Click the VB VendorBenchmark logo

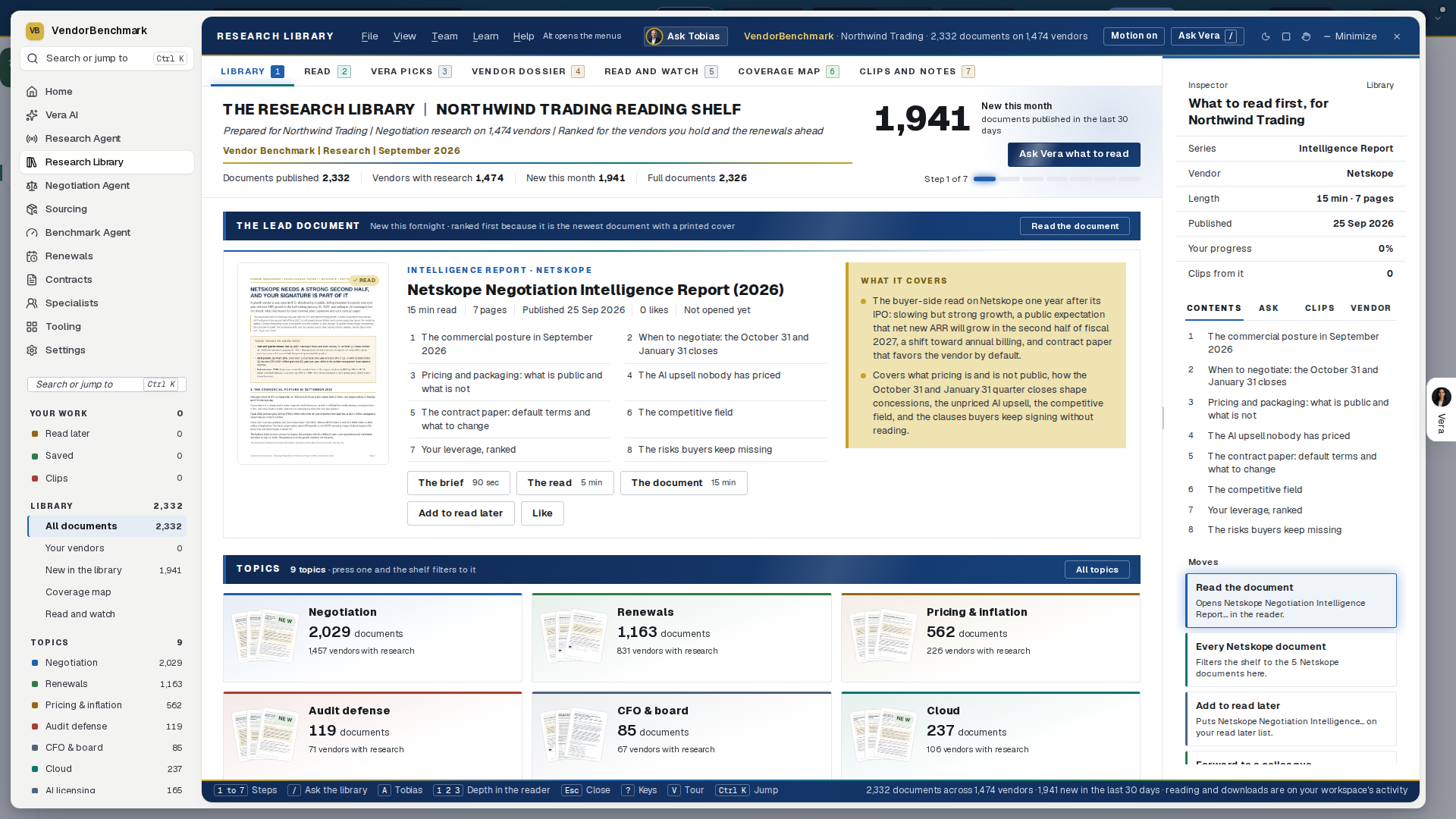pos(35,30)
